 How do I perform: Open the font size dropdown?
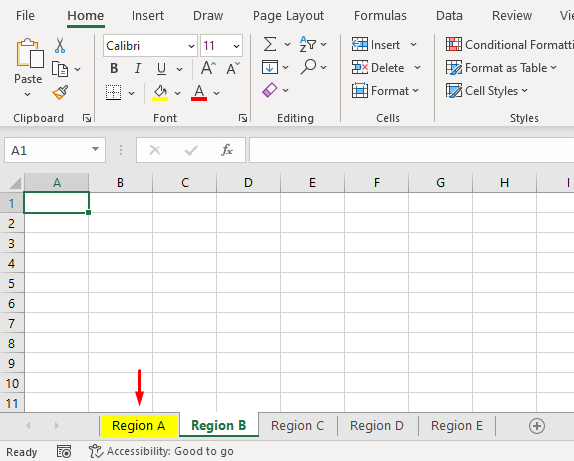(236, 46)
